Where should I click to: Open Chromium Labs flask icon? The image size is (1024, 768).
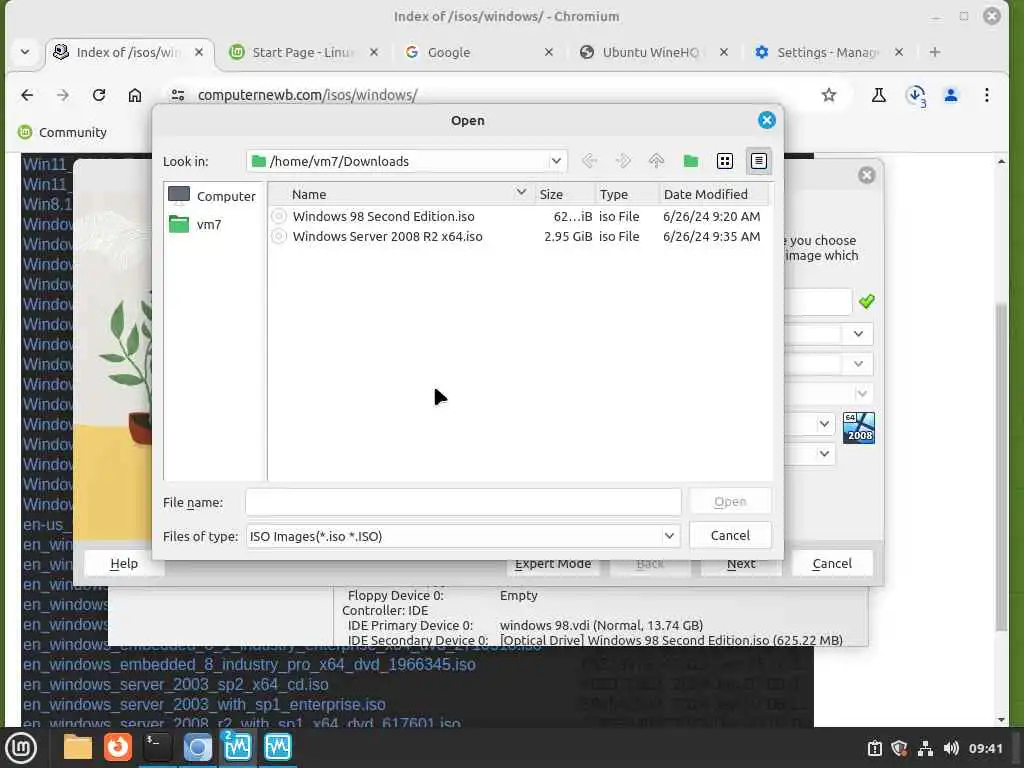[x=878, y=95]
